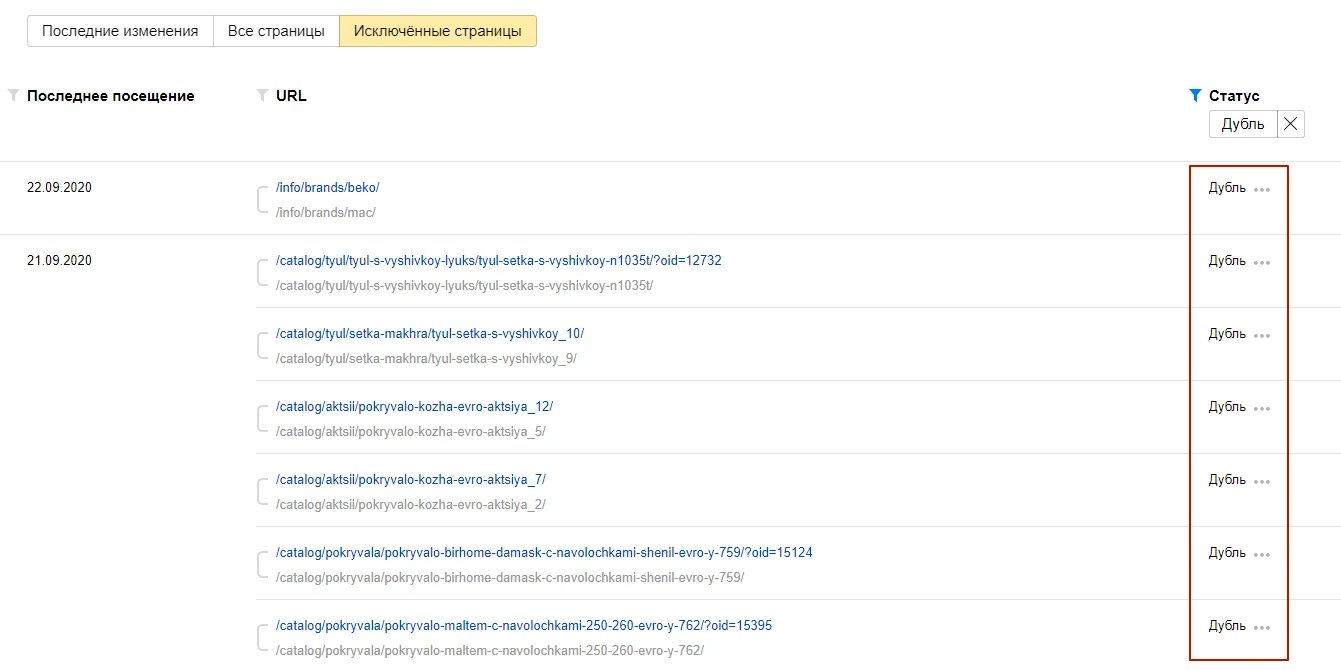Open three-dot menu for pokryvalo-kozha-evro-aktsiya_12 row

(1262, 408)
